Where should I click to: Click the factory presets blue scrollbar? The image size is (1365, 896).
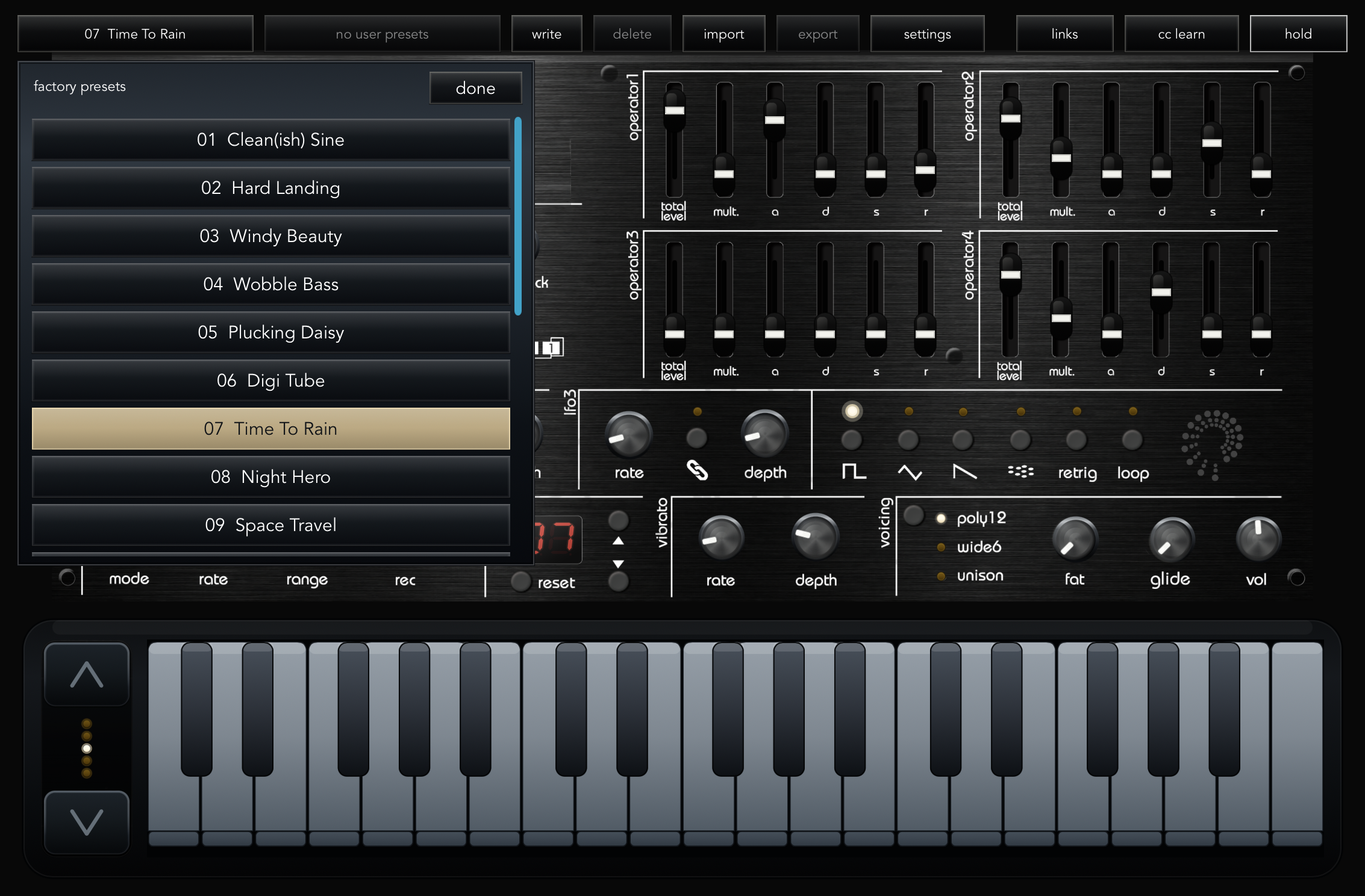[518, 216]
